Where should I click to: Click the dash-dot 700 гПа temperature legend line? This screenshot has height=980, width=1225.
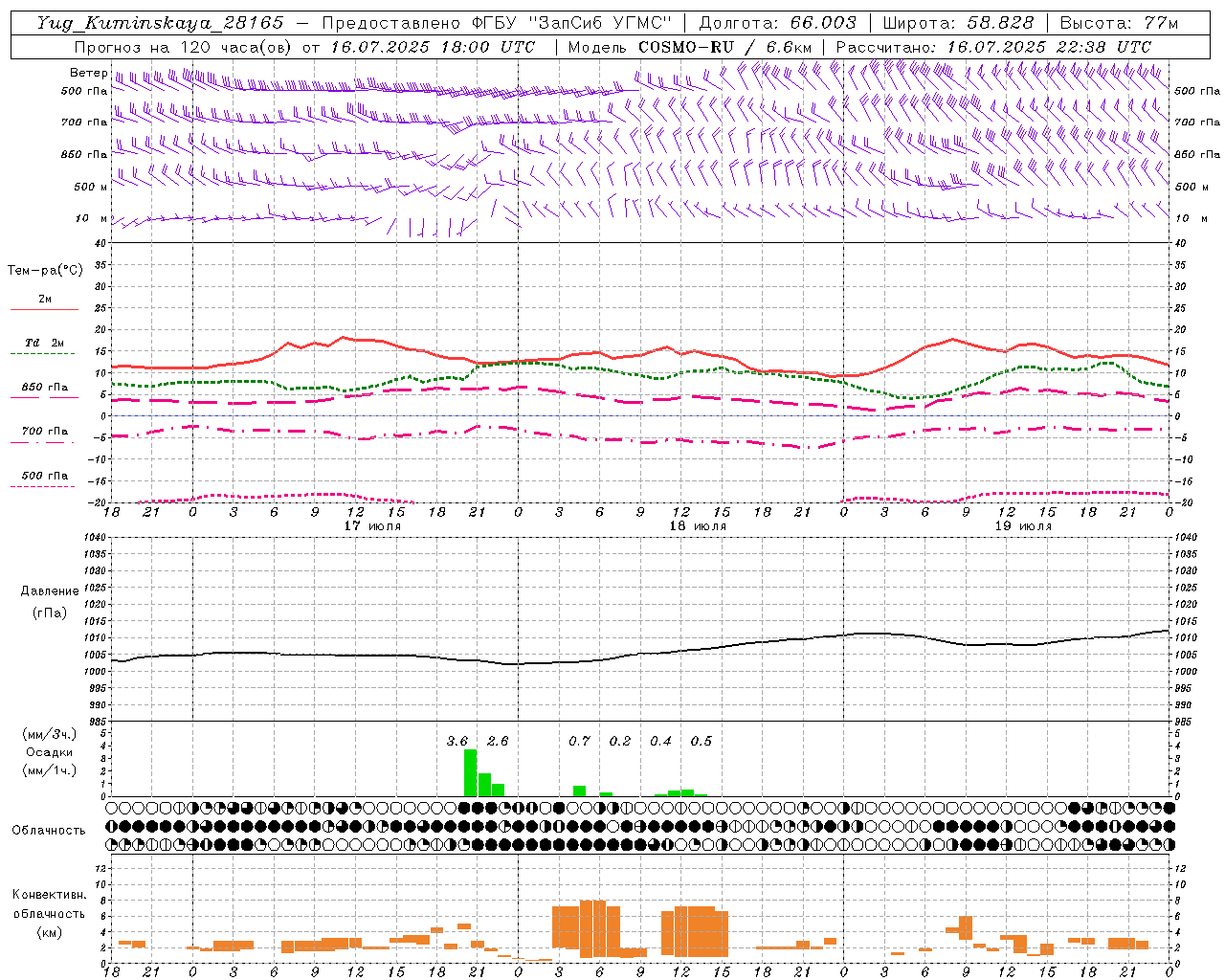[x=42, y=442]
